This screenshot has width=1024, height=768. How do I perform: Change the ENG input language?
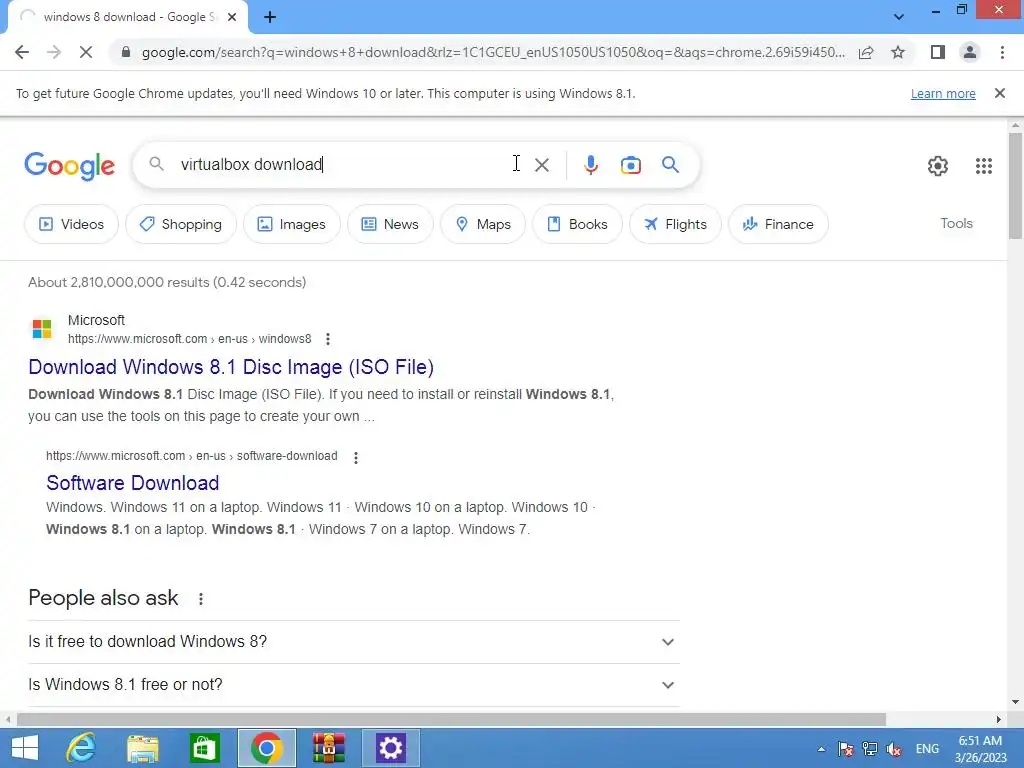pos(927,749)
